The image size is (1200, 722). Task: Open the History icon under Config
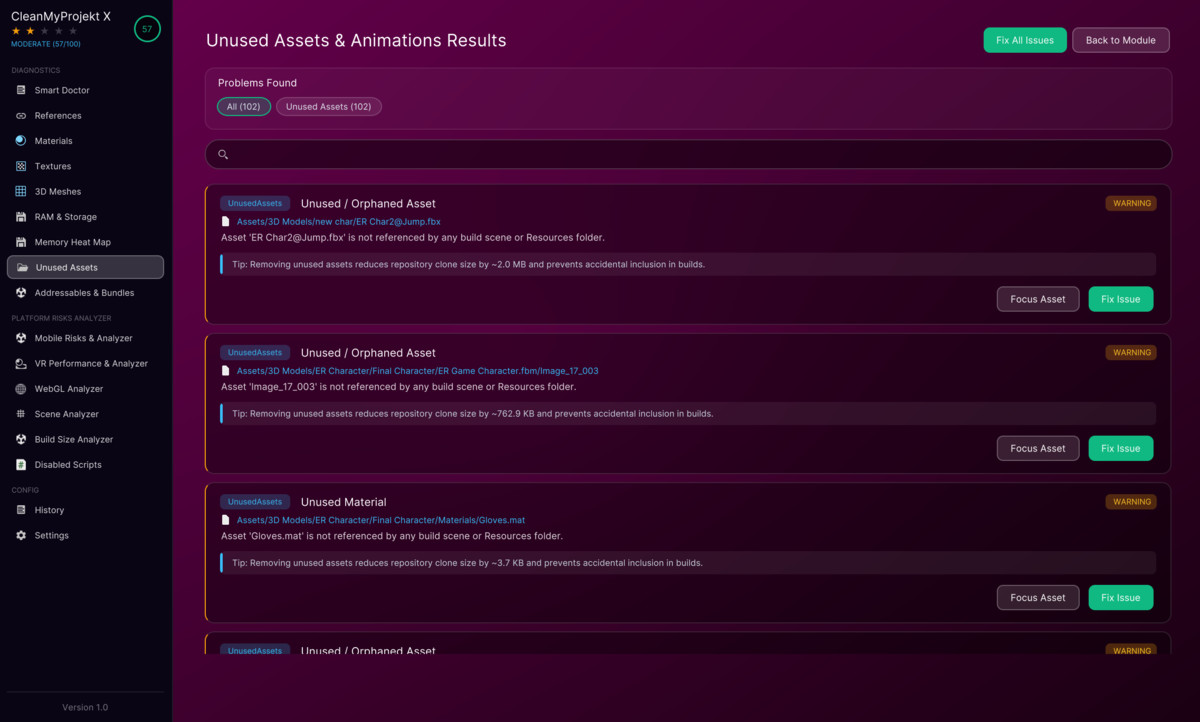point(21,510)
